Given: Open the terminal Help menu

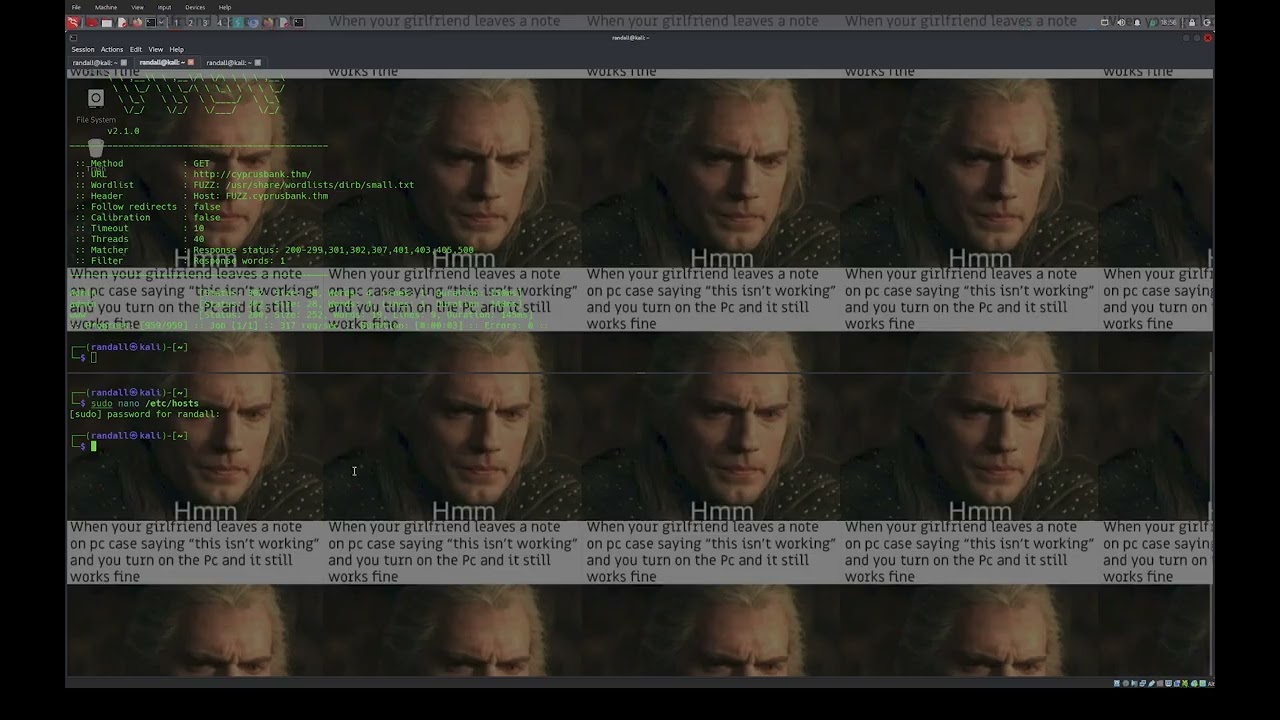Looking at the screenshot, I should tap(177, 49).
